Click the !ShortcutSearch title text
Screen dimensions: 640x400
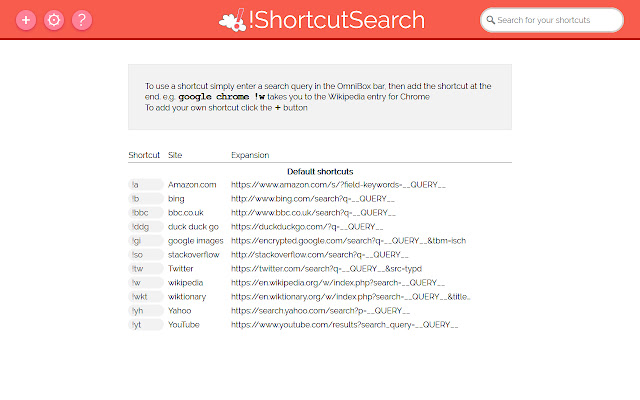tap(337, 20)
